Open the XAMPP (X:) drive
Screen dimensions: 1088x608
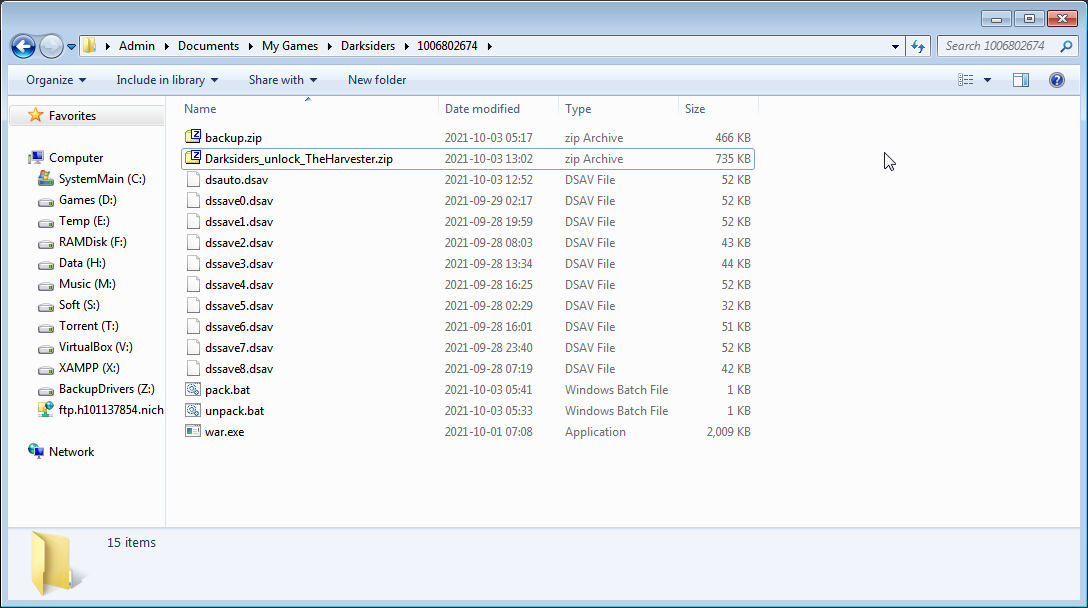coord(89,368)
